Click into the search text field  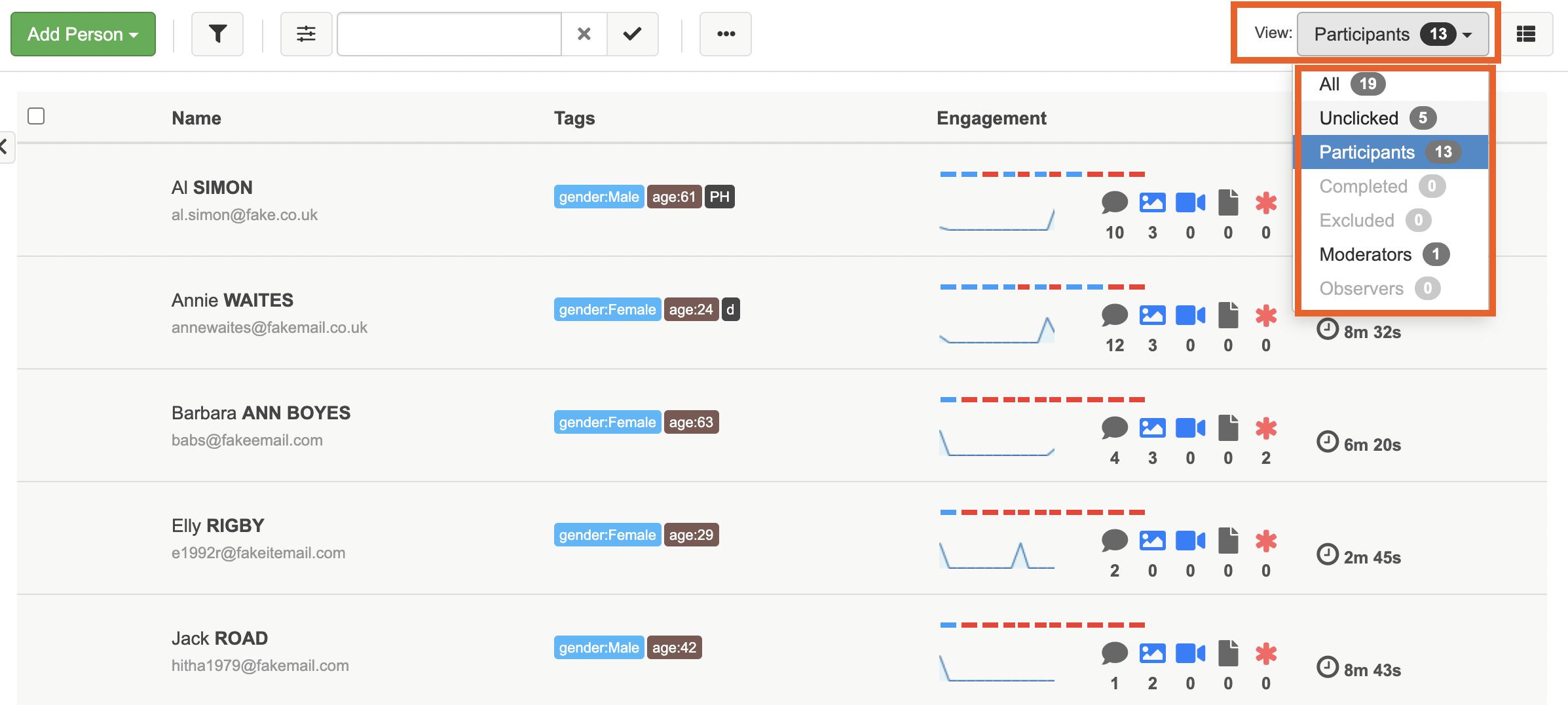coord(449,34)
